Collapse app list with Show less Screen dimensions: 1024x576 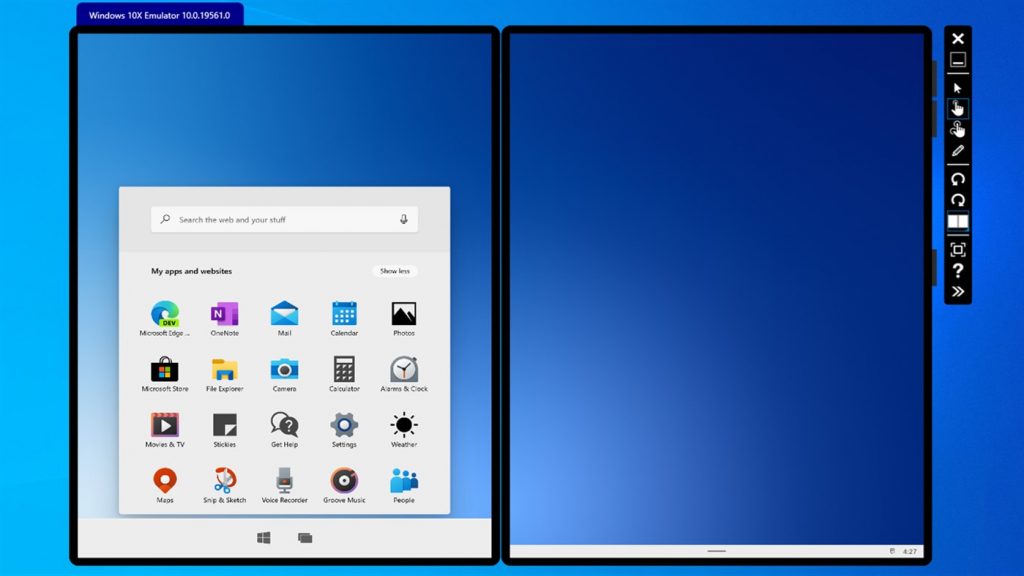pos(394,271)
